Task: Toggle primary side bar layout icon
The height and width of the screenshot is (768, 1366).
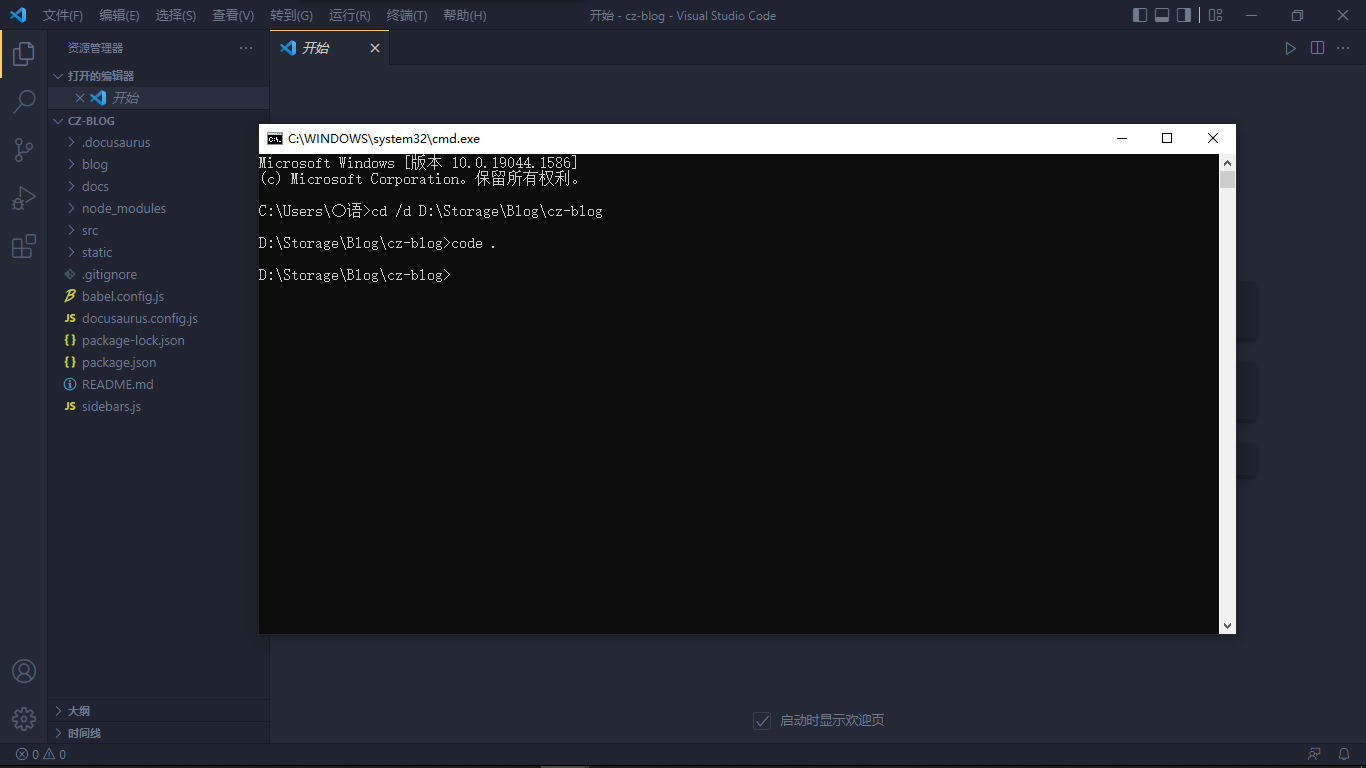Action: 1140,15
